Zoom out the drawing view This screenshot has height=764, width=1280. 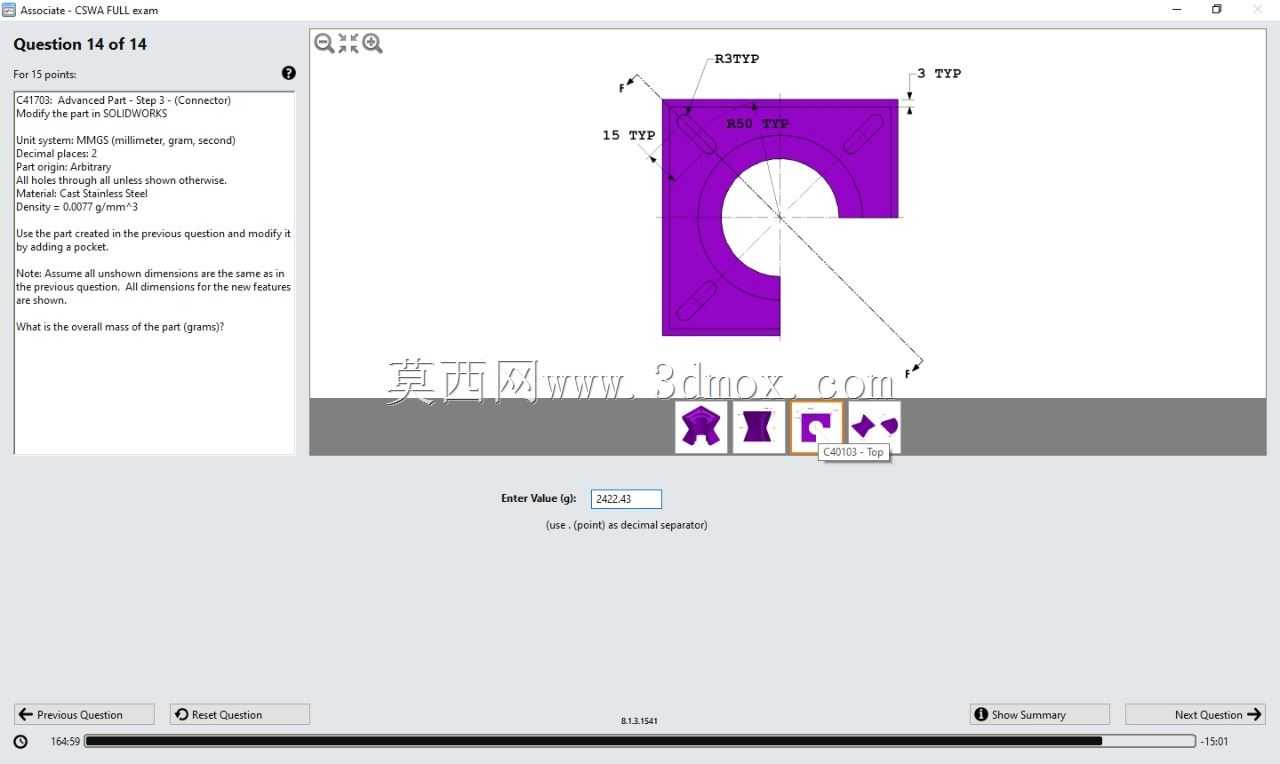[x=324, y=43]
